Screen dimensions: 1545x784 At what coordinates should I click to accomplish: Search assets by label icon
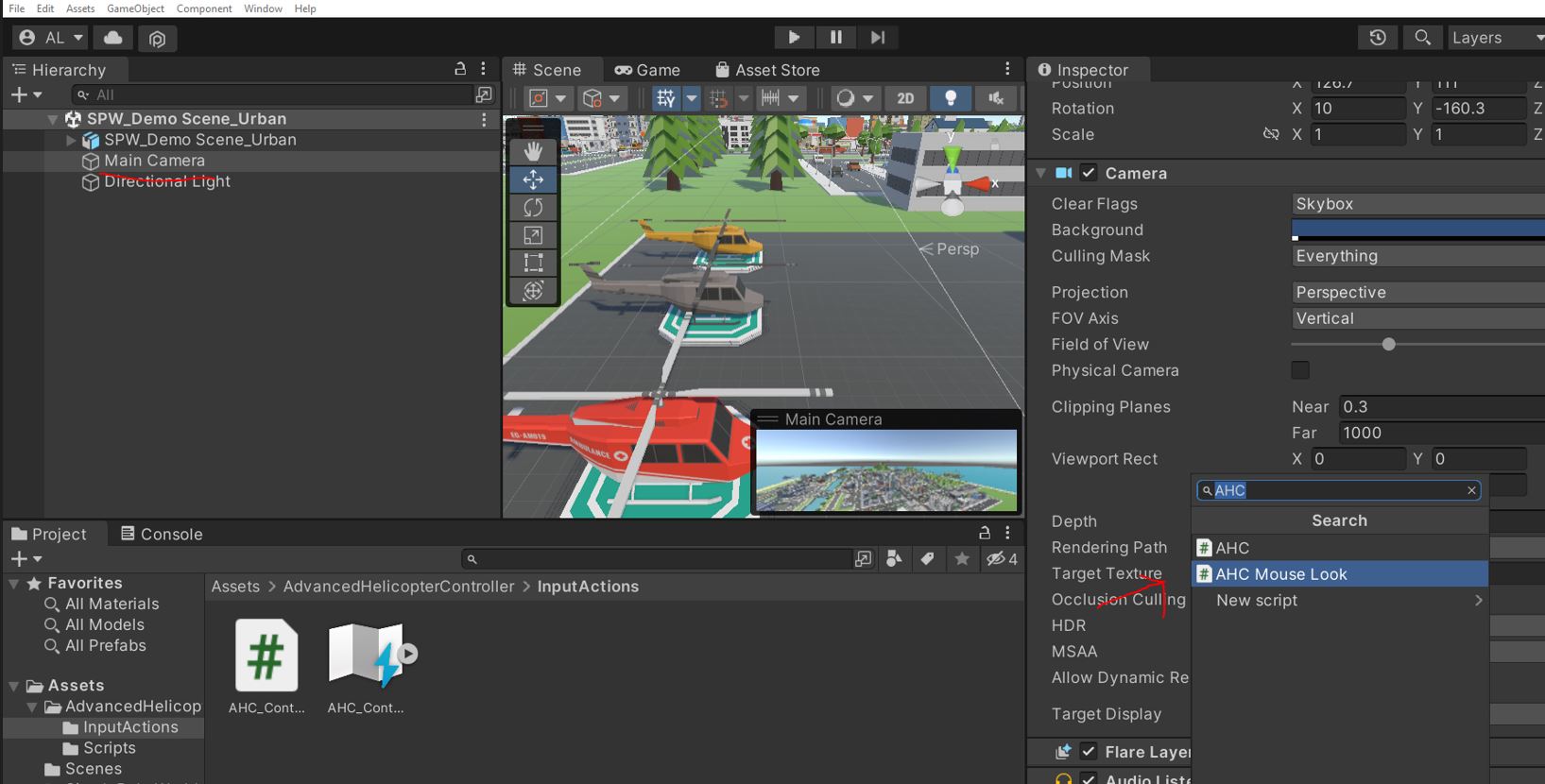(x=928, y=559)
